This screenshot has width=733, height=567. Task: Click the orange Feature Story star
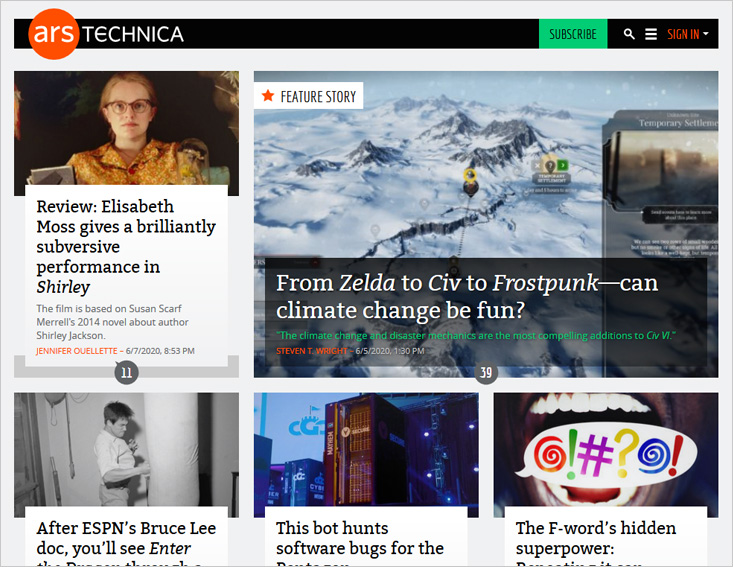tap(268, 96)
